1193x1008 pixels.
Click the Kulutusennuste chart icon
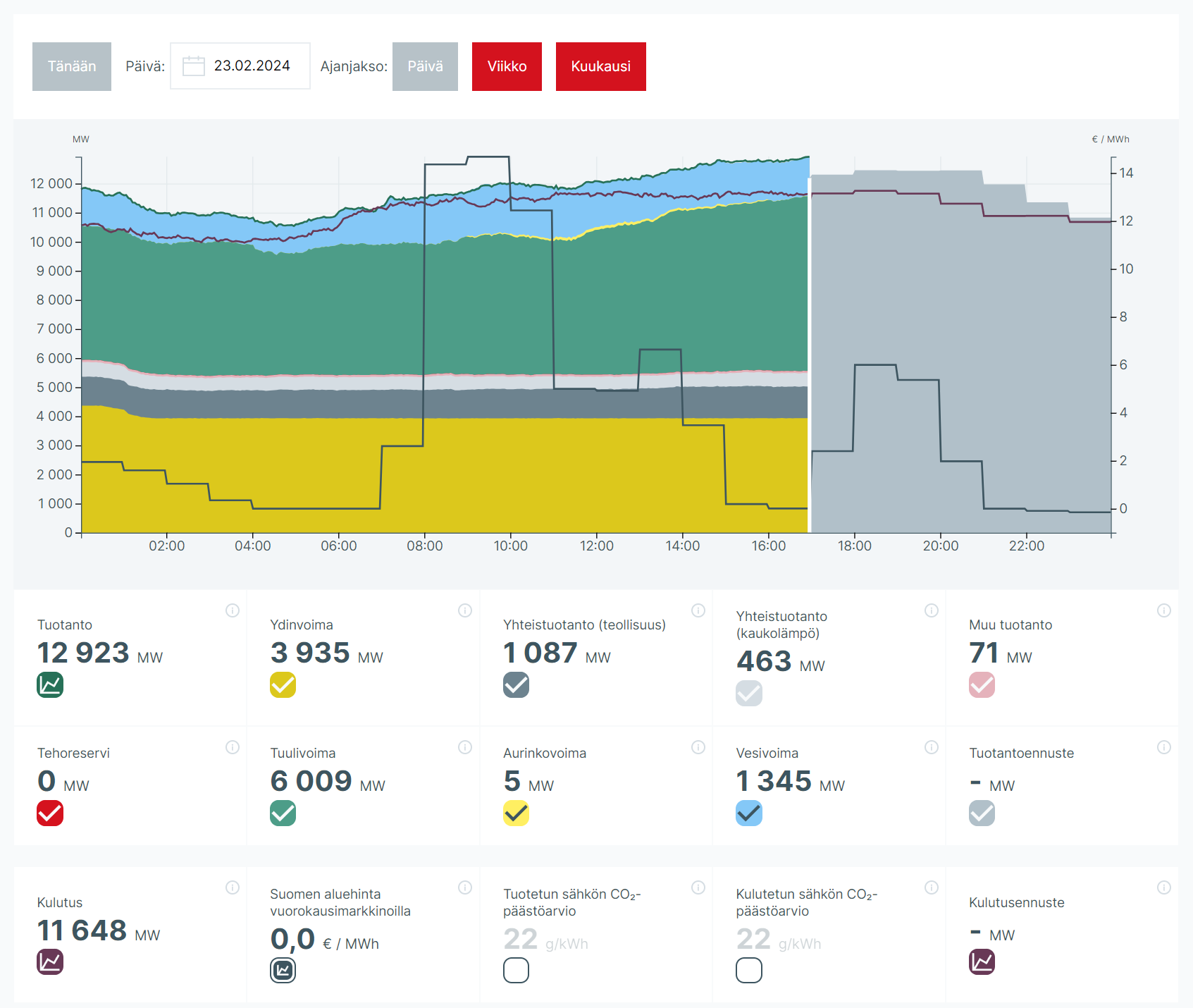(982, 961)
